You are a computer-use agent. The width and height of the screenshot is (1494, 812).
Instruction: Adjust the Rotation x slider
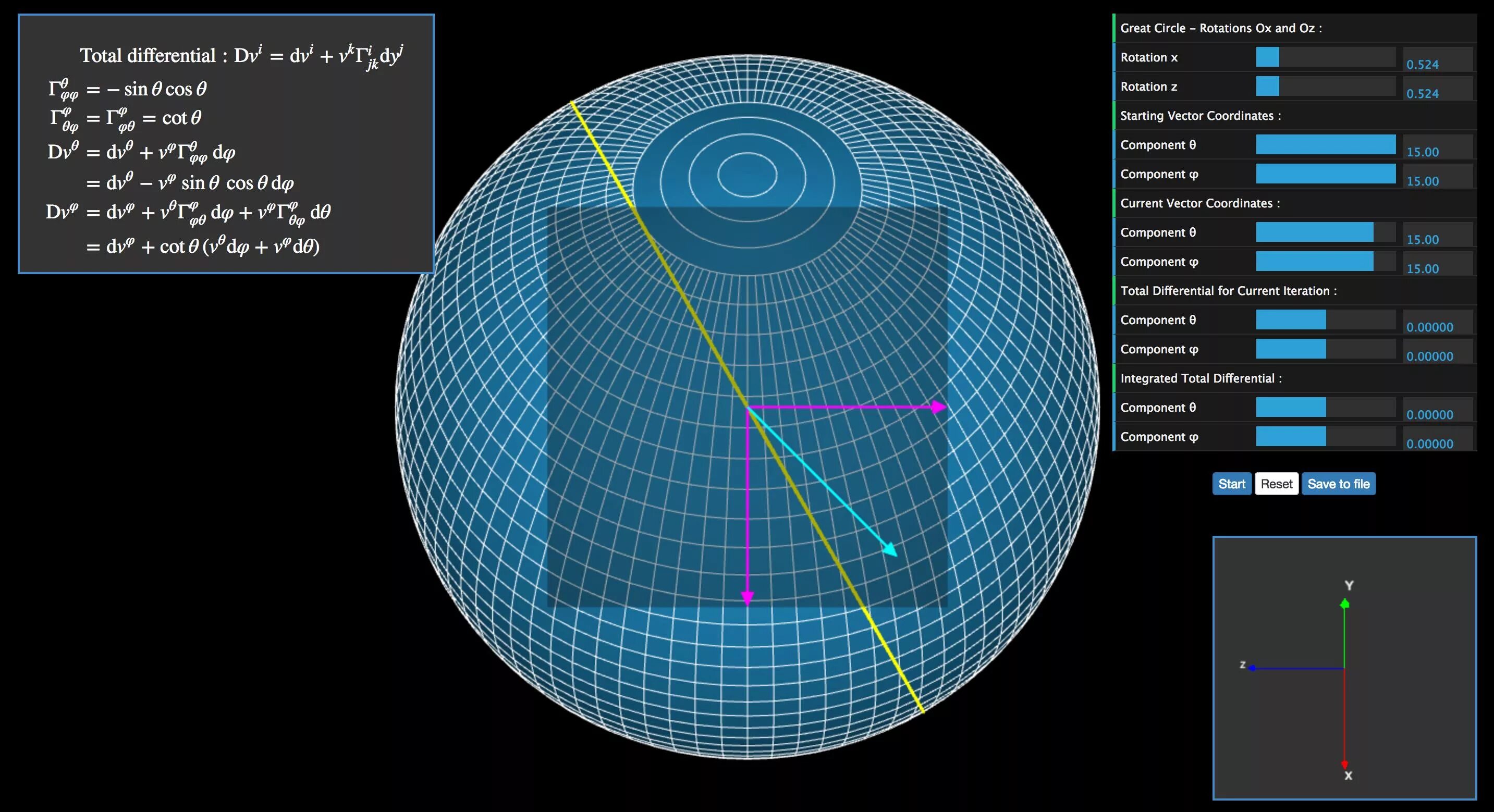(1325, 57)
